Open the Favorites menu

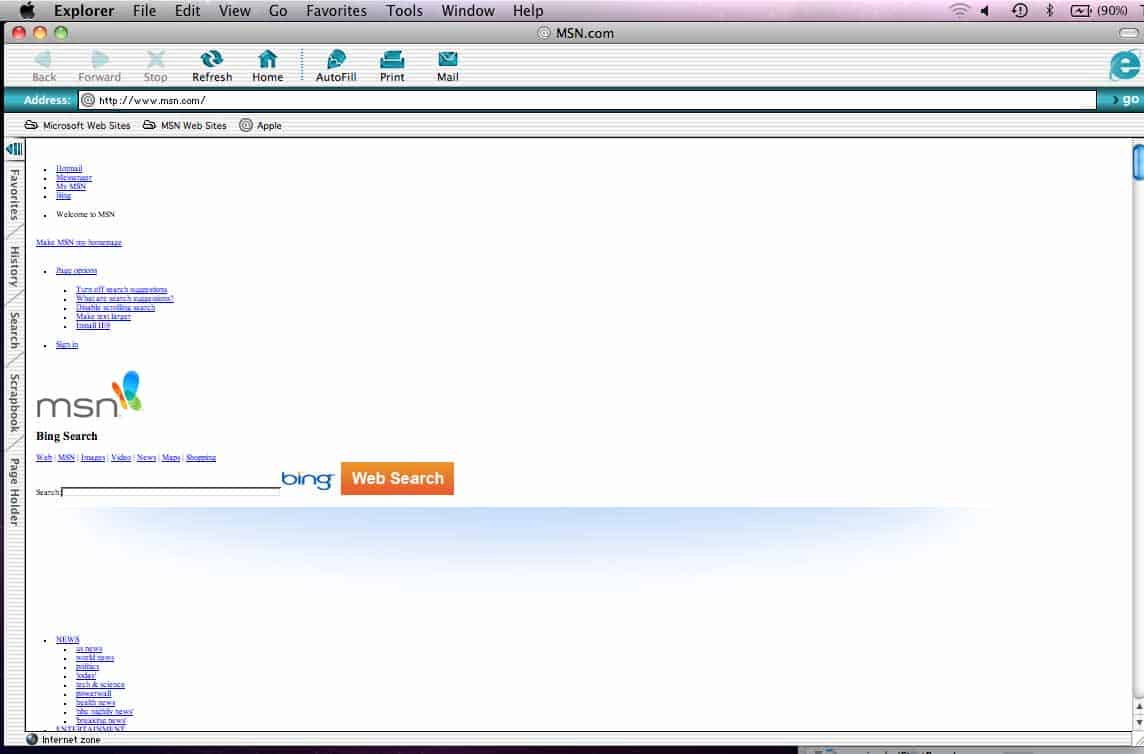[336, 11]
